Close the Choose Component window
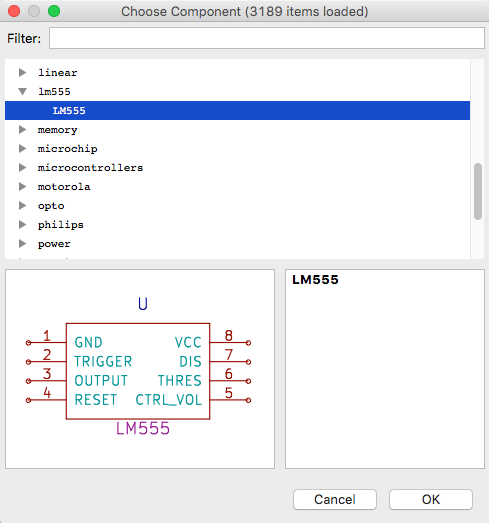This screenshot has height=523, width=489. click(14, 11)
